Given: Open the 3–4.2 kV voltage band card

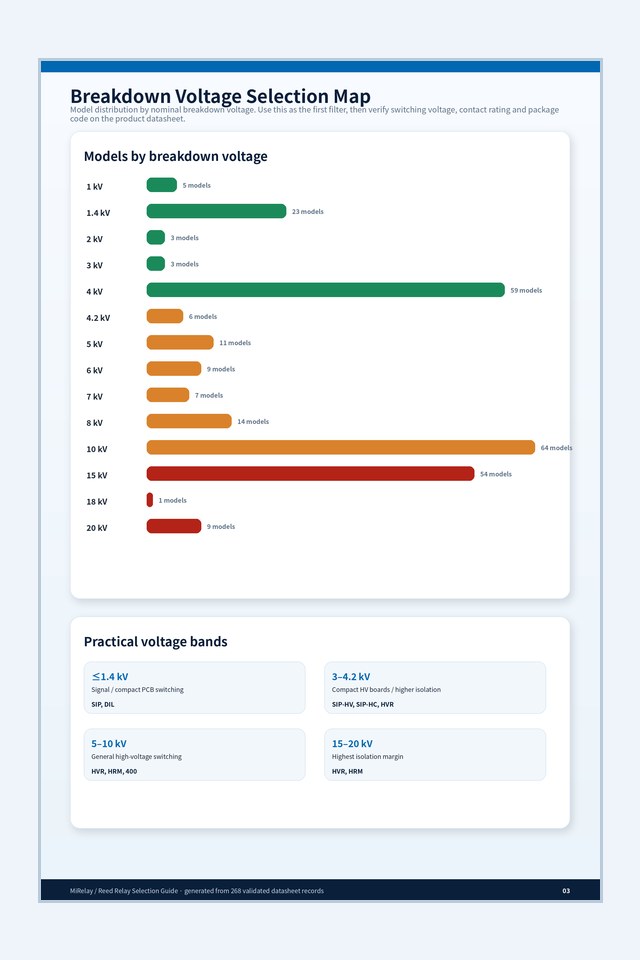Looking at the screenshot, I should click(x=435, y=687).
